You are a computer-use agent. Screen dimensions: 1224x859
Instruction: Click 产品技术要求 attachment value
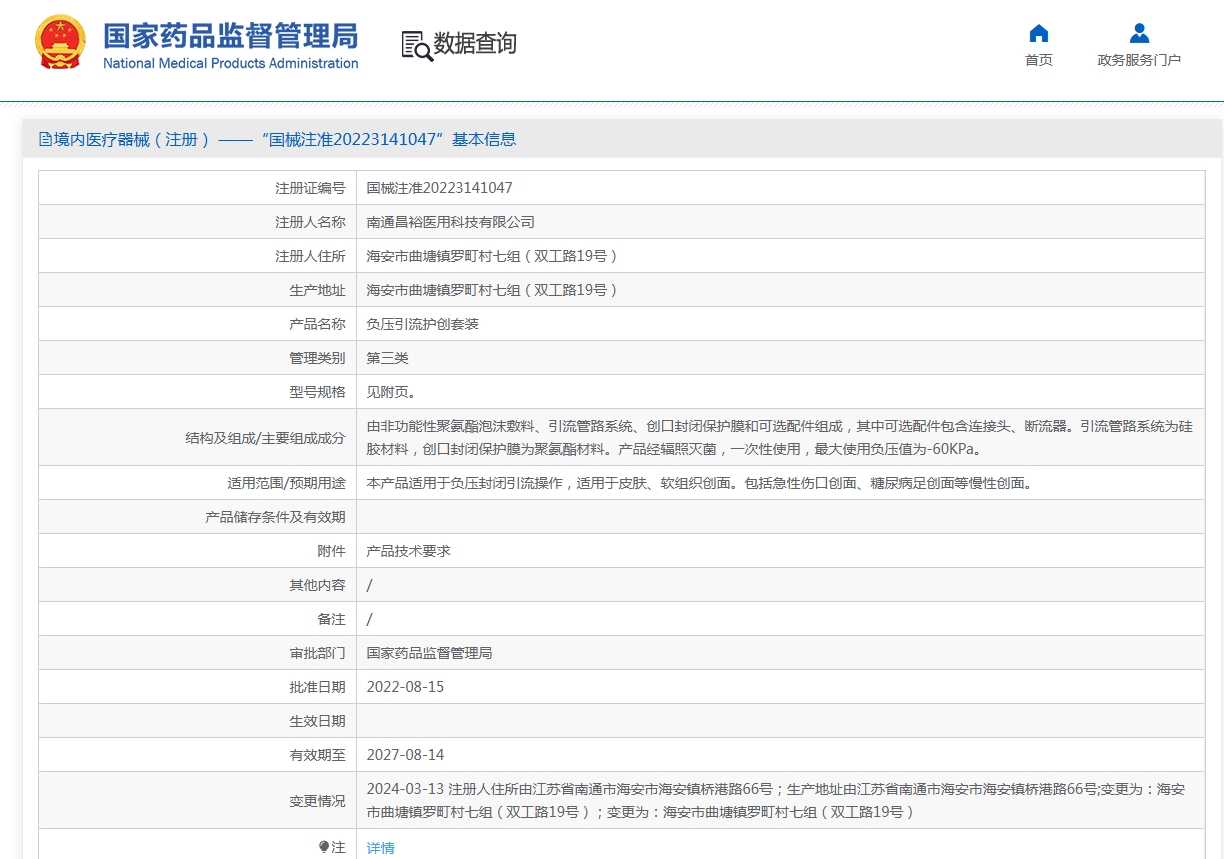click(409, 551)
